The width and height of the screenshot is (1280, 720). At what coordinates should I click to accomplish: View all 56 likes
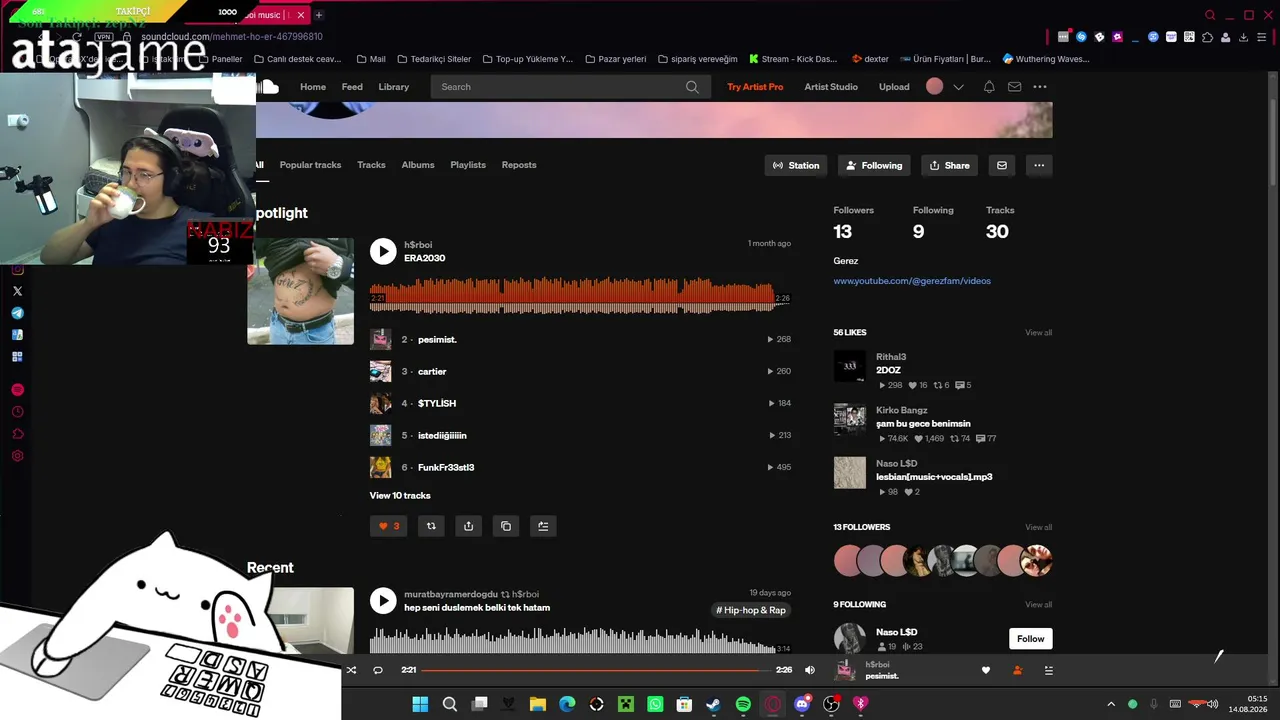[x=1038, y=333]
